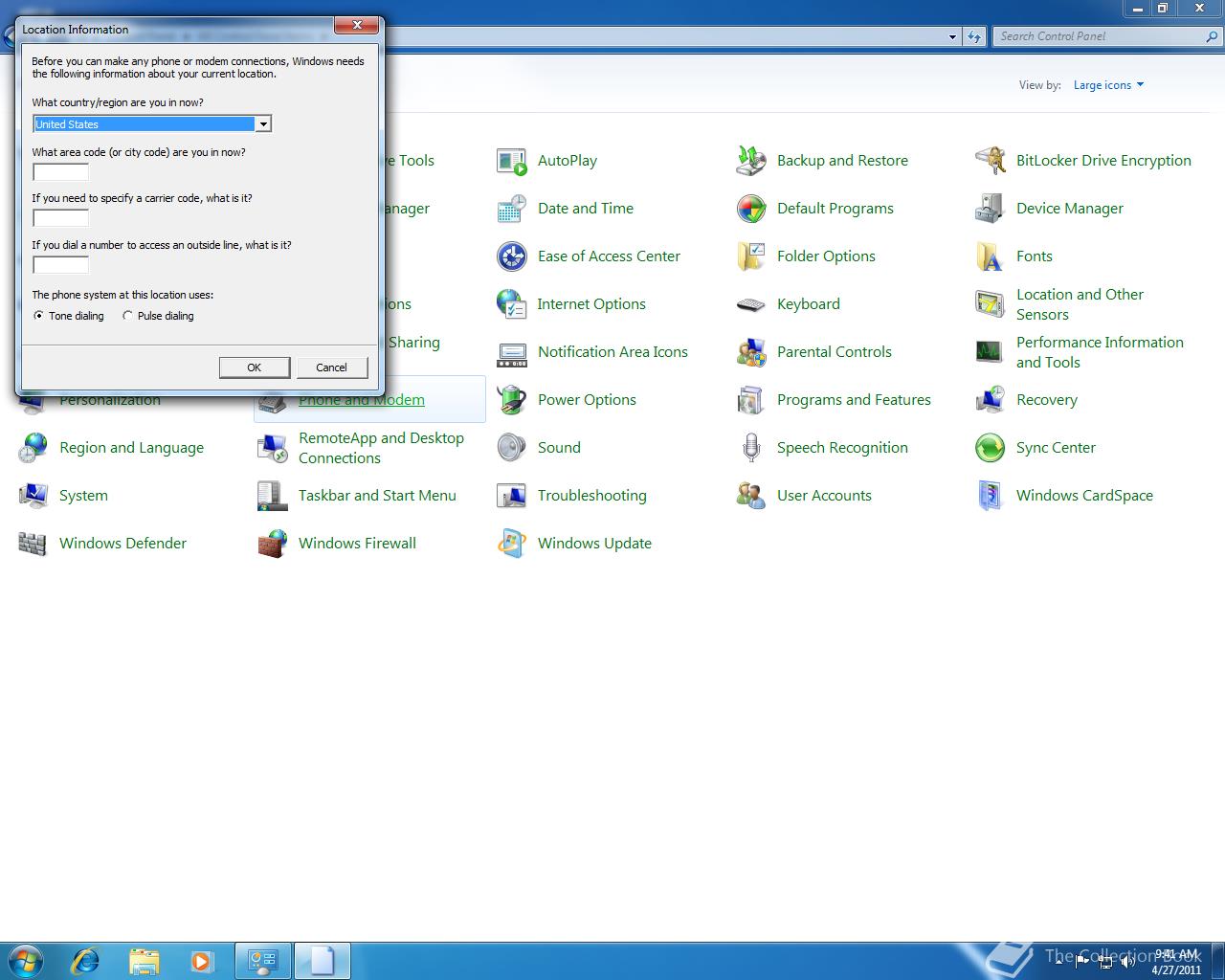Click the Notification Area Icons icon

(512, 352)
